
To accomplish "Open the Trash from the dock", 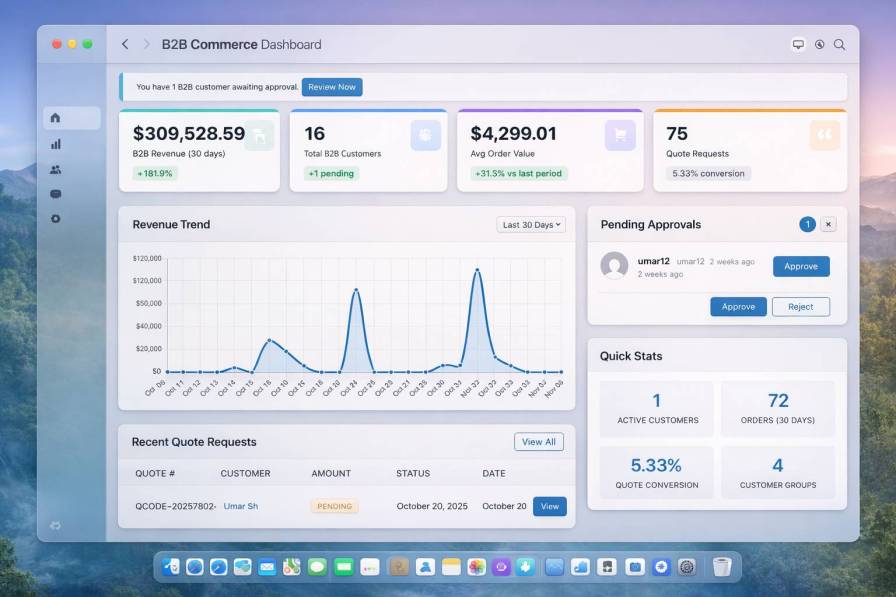I will coord(722,566).
